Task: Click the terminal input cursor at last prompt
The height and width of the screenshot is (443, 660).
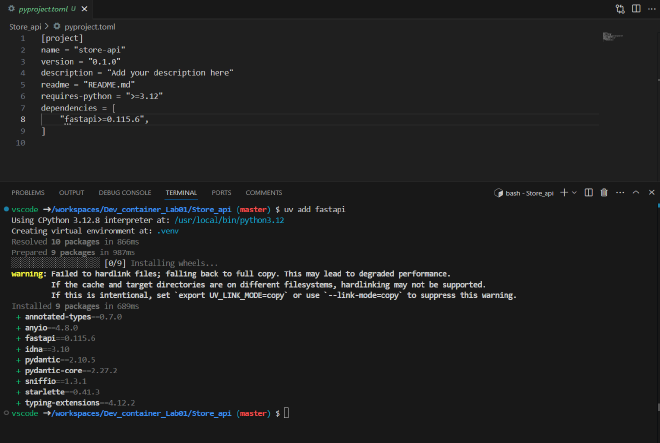Action: (x=286, y=413)
